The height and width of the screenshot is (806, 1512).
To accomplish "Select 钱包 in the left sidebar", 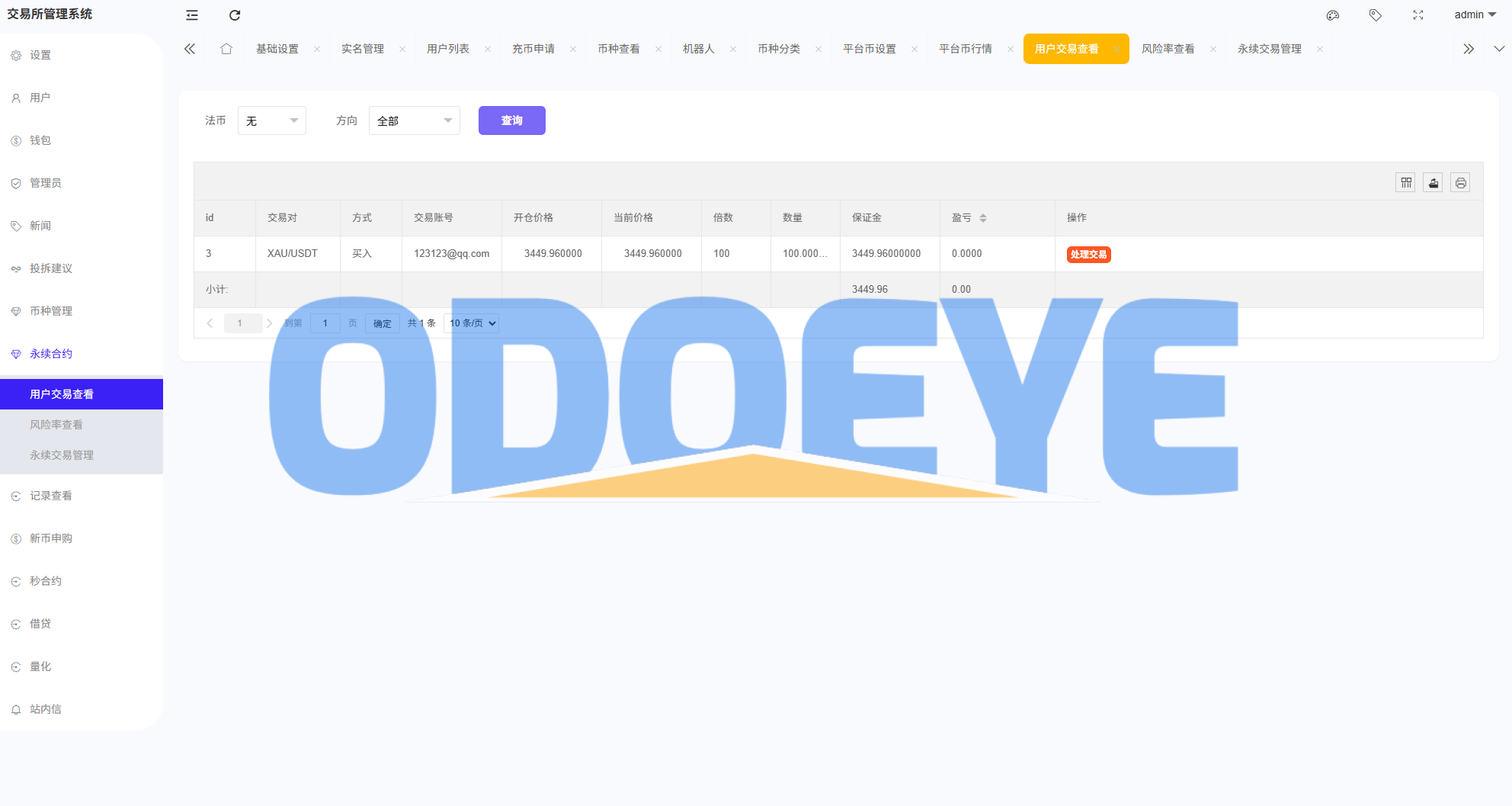I will coord(42,140).
